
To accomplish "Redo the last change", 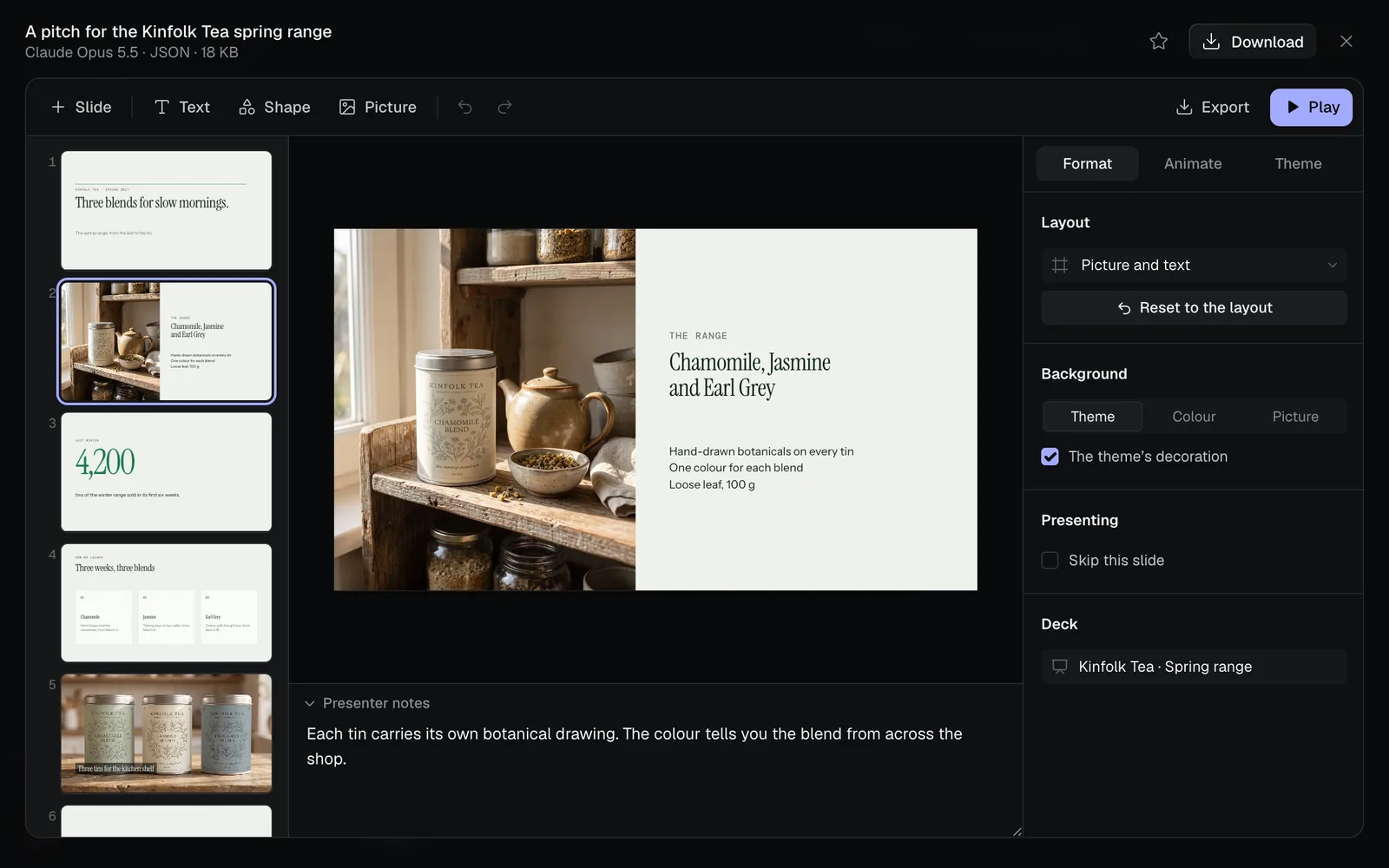I will 504,107.
